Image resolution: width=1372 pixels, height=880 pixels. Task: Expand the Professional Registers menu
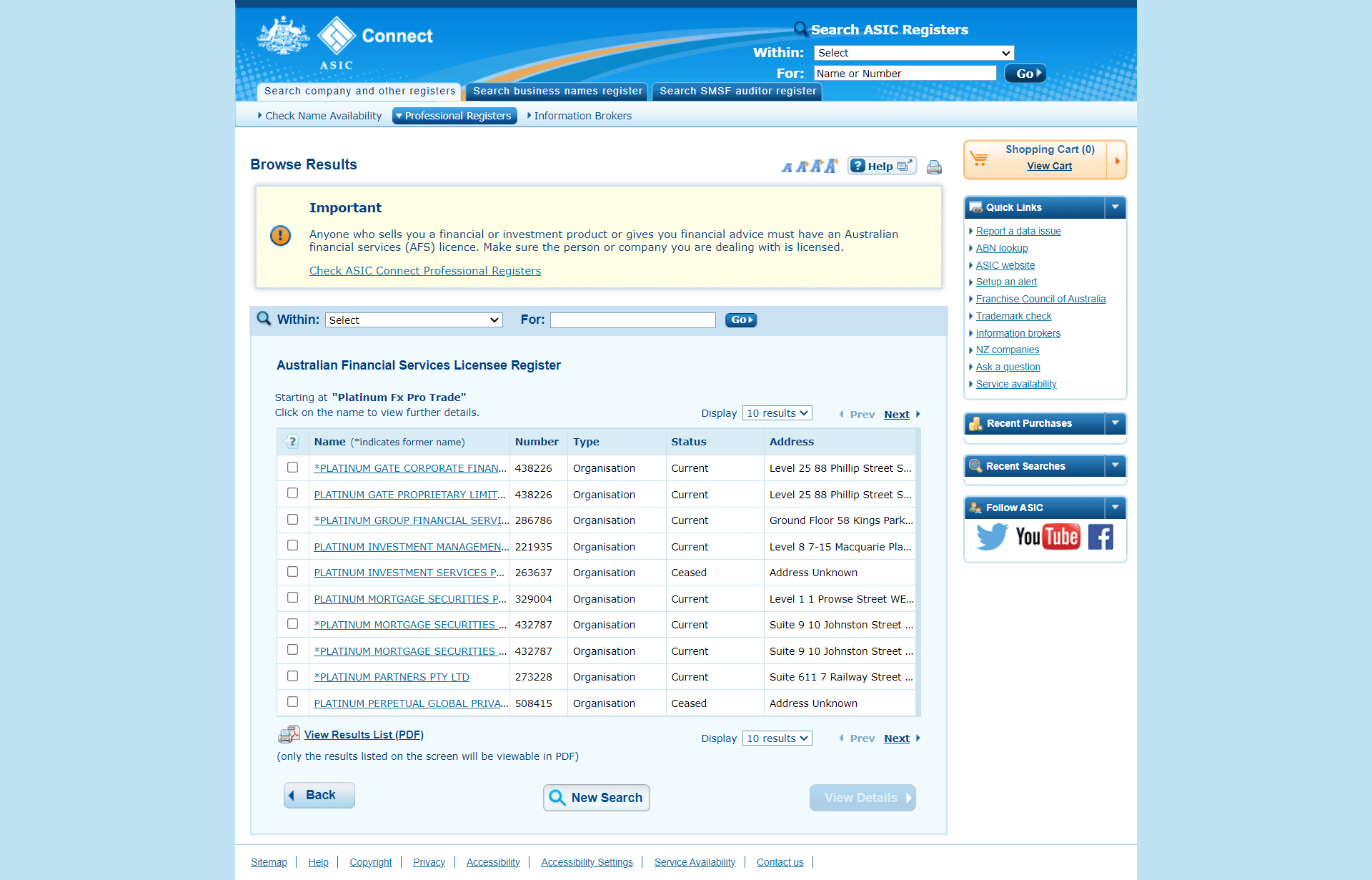(454, 116)
